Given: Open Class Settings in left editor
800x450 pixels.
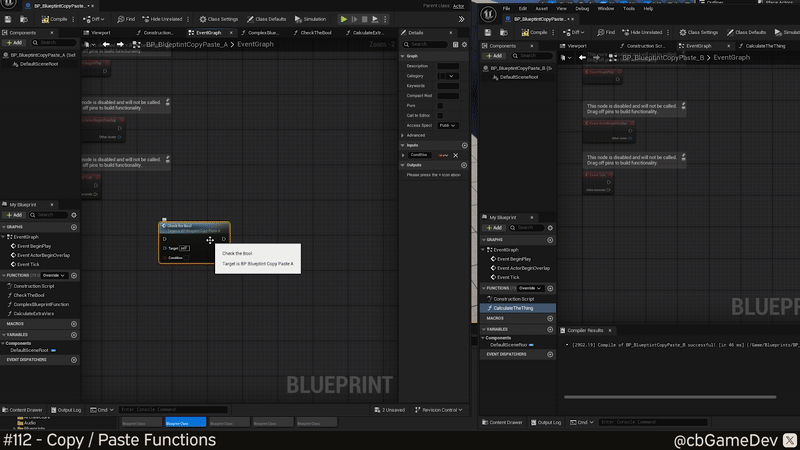Looking at the screenshot, I should point(218,19).
